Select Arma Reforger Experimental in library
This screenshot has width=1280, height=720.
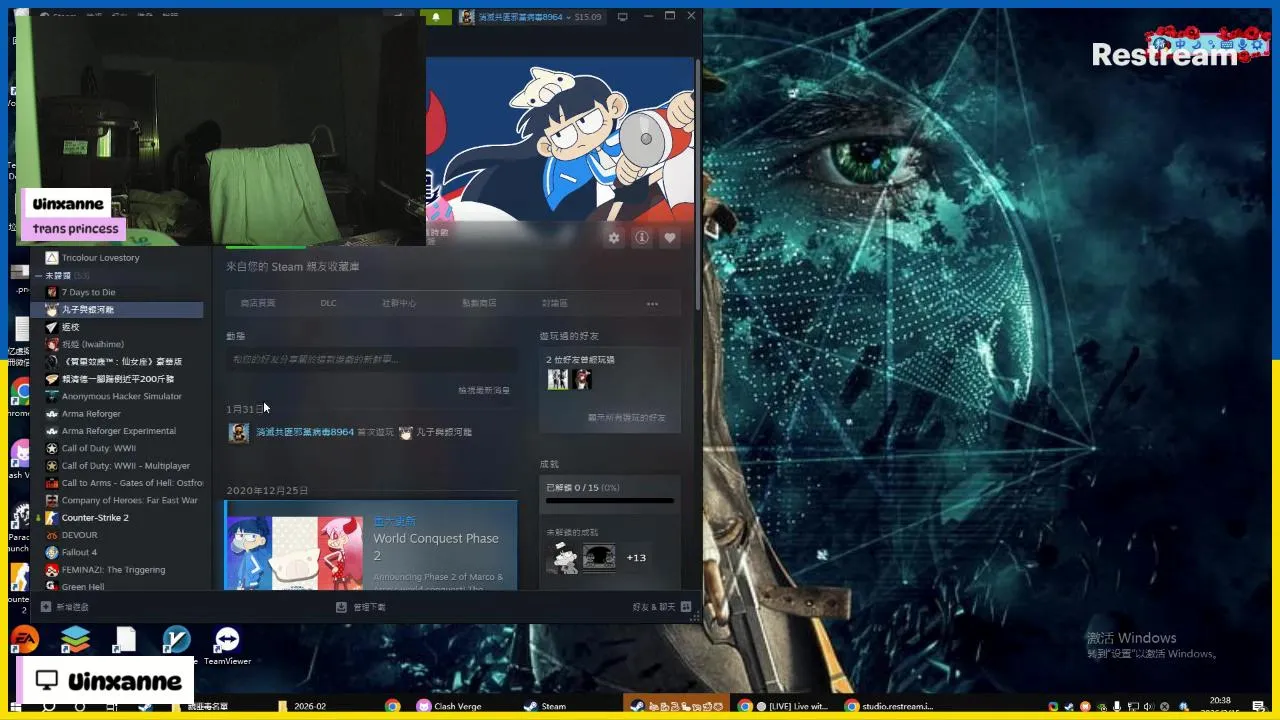tap(118, 431)
